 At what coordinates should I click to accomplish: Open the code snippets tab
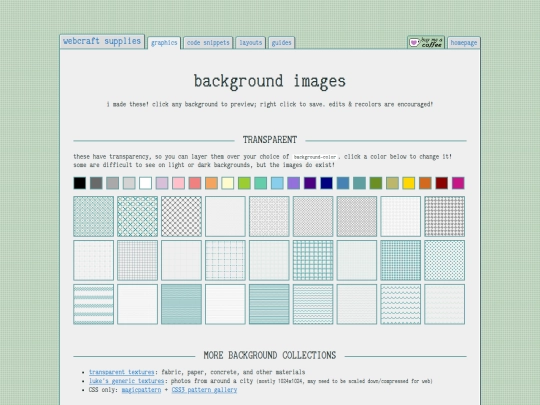(x=208, y=43)
